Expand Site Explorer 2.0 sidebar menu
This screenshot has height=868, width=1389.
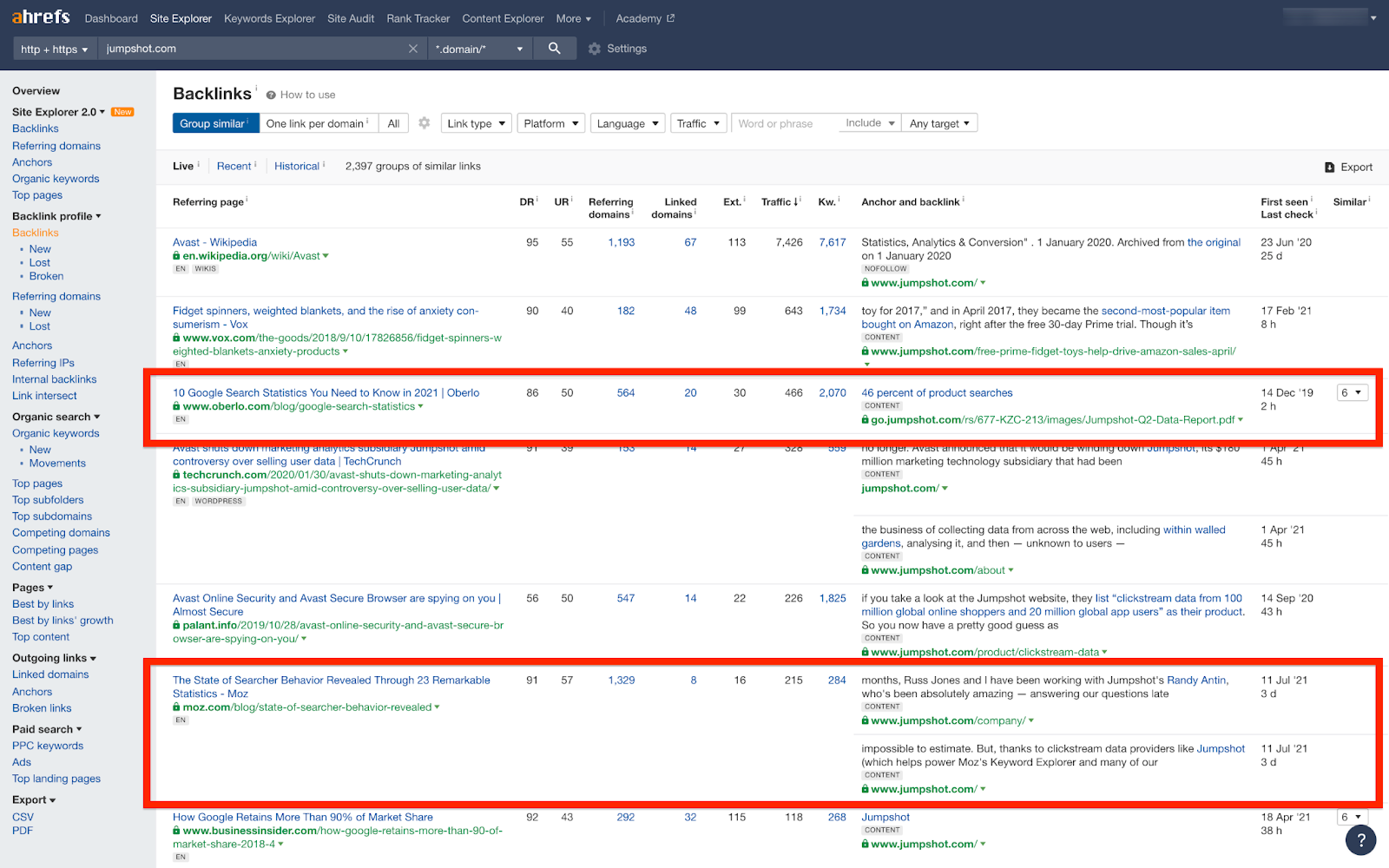click(58, 112)
